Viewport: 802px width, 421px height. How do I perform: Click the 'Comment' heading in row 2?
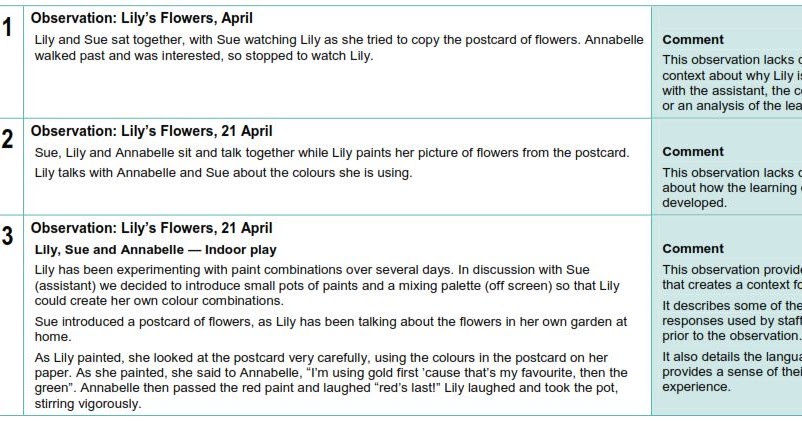[x=693, y=152]
